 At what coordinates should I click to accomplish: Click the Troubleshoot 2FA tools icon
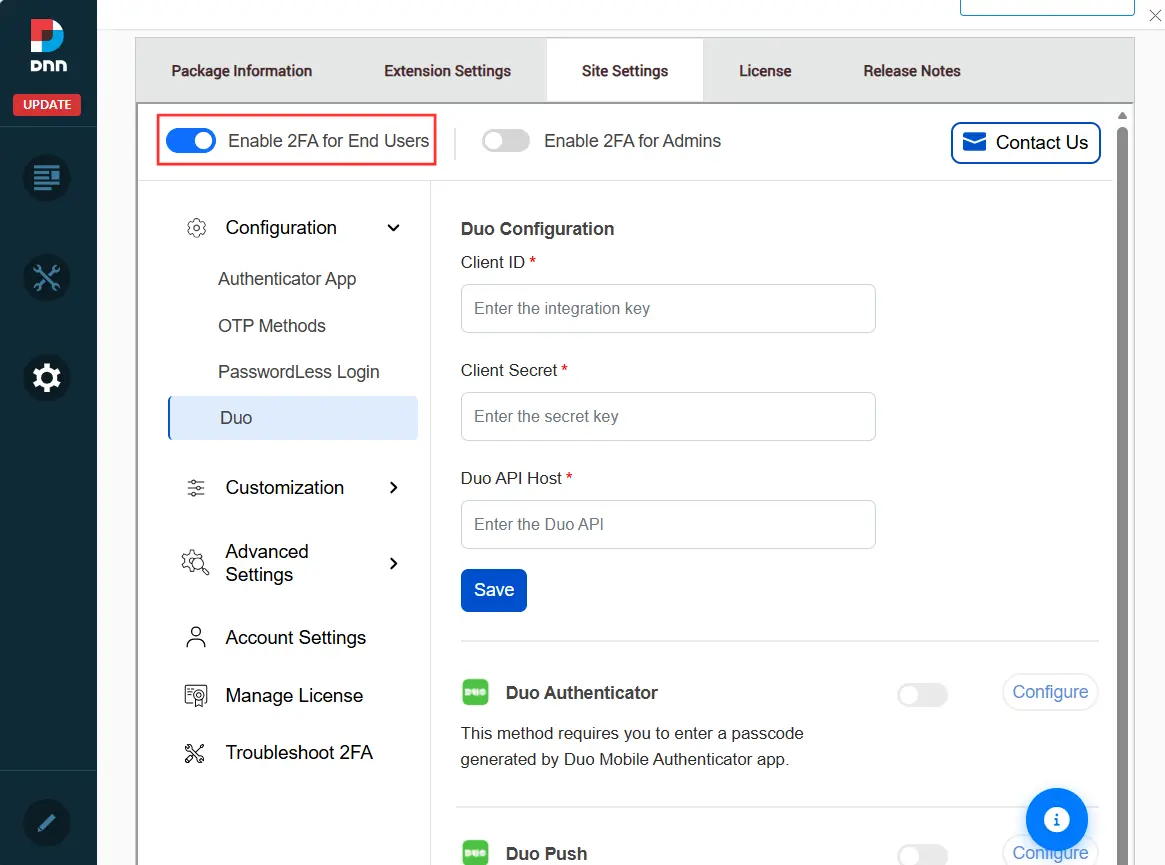point(195,753)
